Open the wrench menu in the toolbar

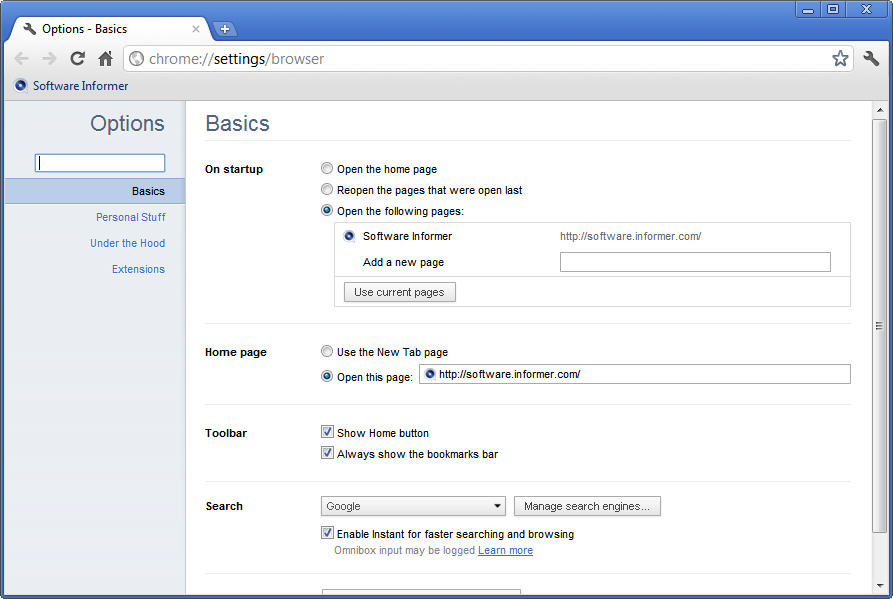pos(871,58)
